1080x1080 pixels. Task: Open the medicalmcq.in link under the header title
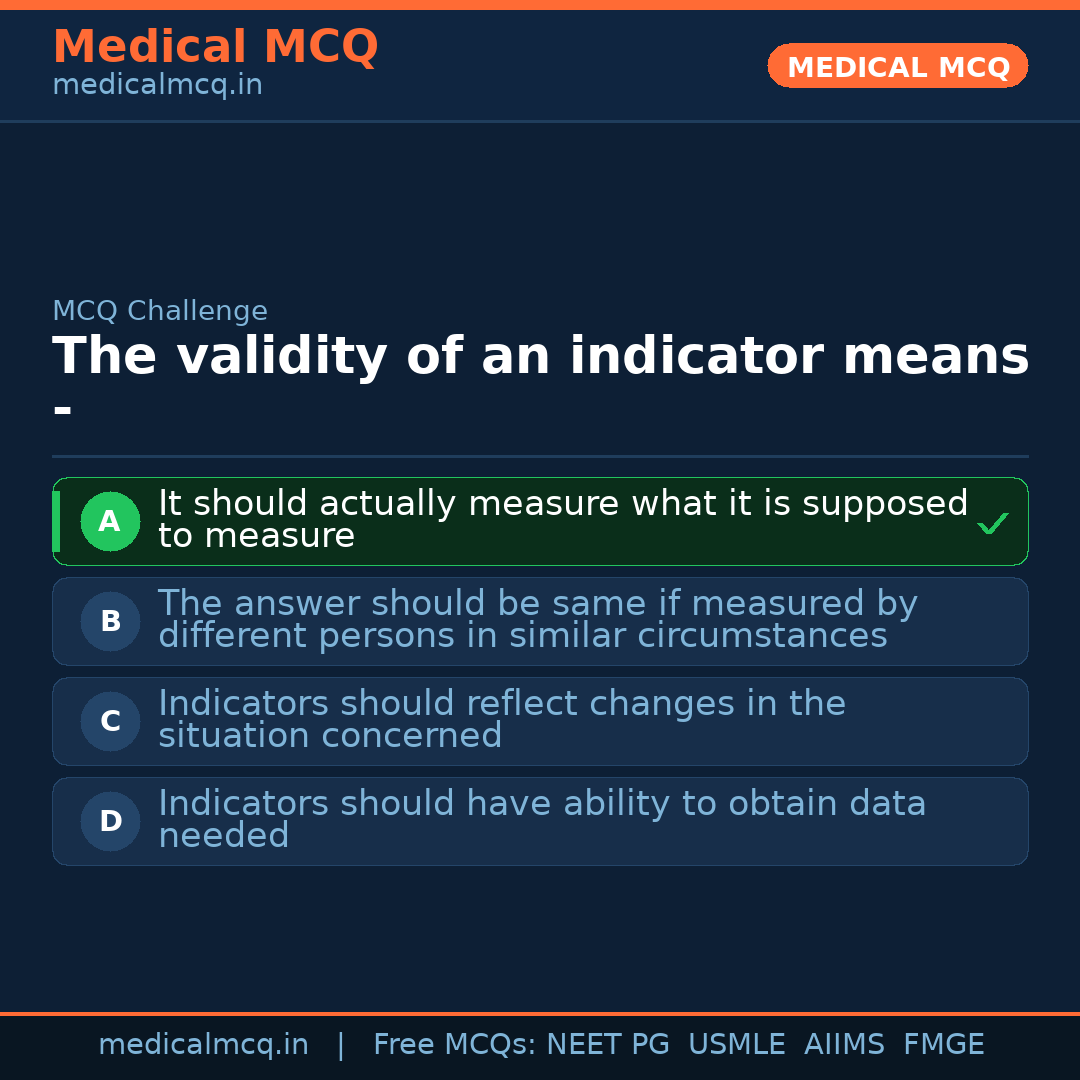pos(157,86)
